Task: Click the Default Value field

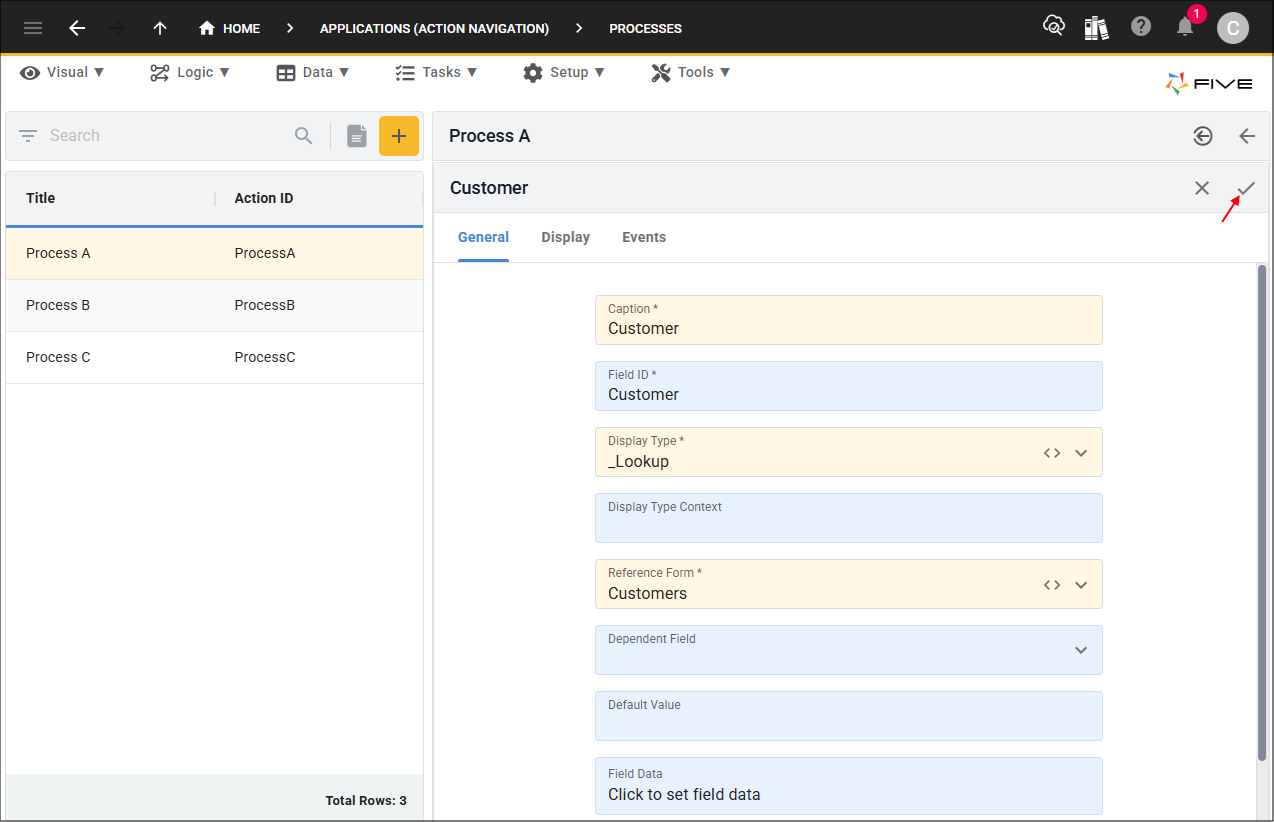Action: [x=849, y=716]
